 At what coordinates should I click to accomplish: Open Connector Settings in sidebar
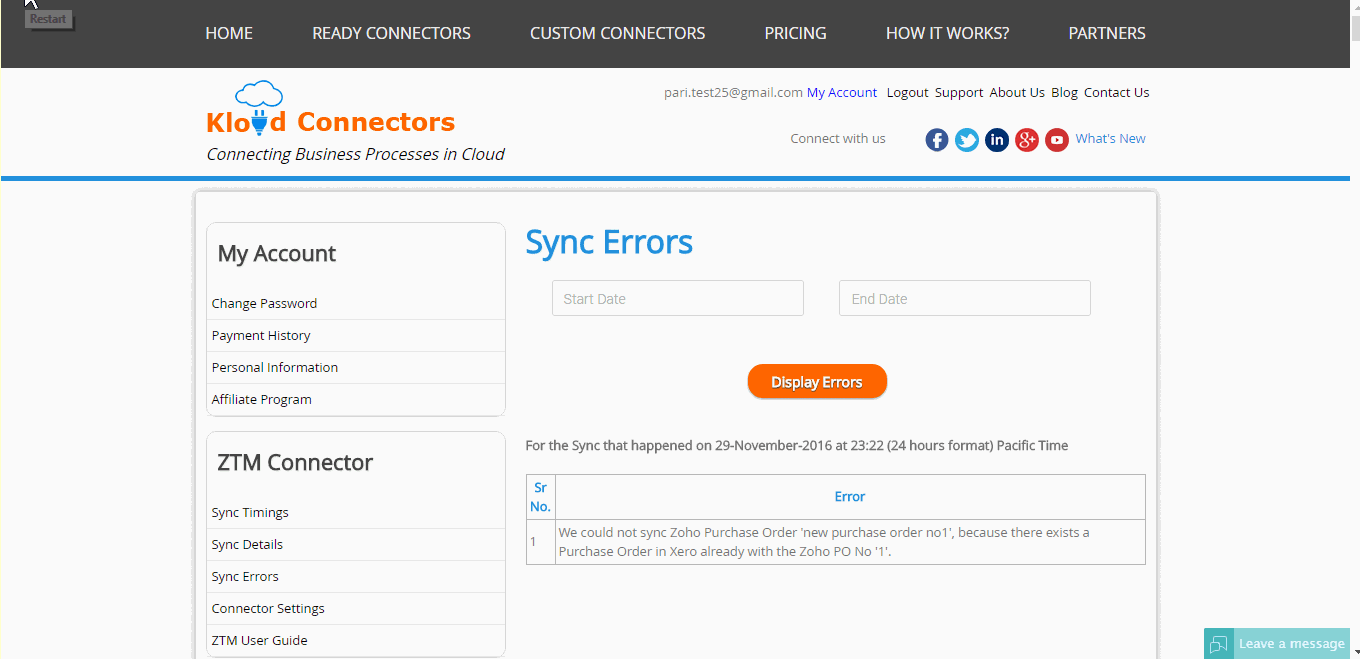click(x=268, y=608)
